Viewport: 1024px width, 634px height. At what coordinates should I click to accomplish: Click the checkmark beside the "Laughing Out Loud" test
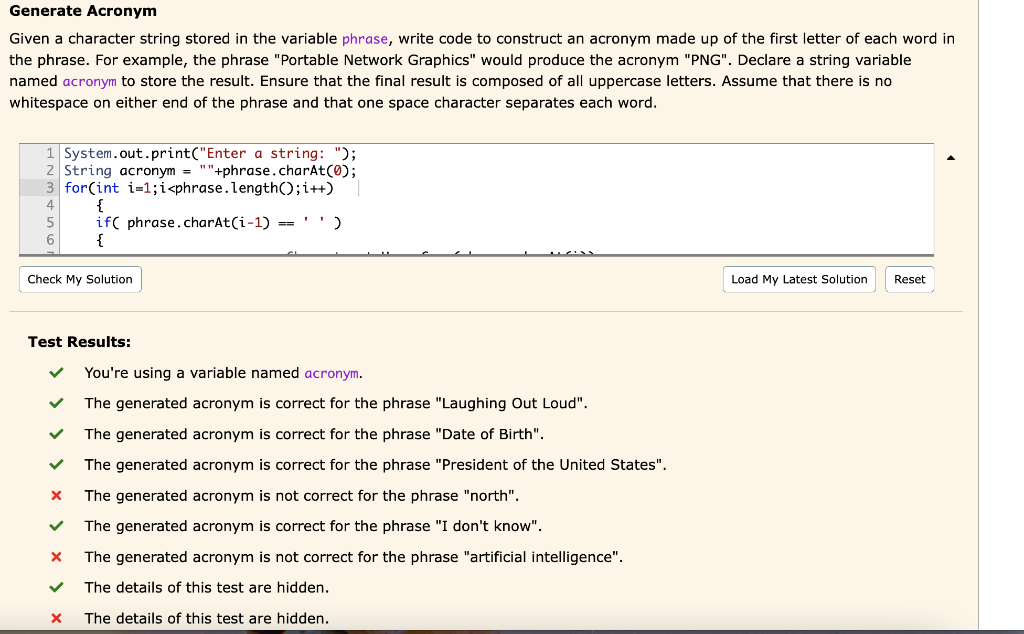(x=58, y=402)
